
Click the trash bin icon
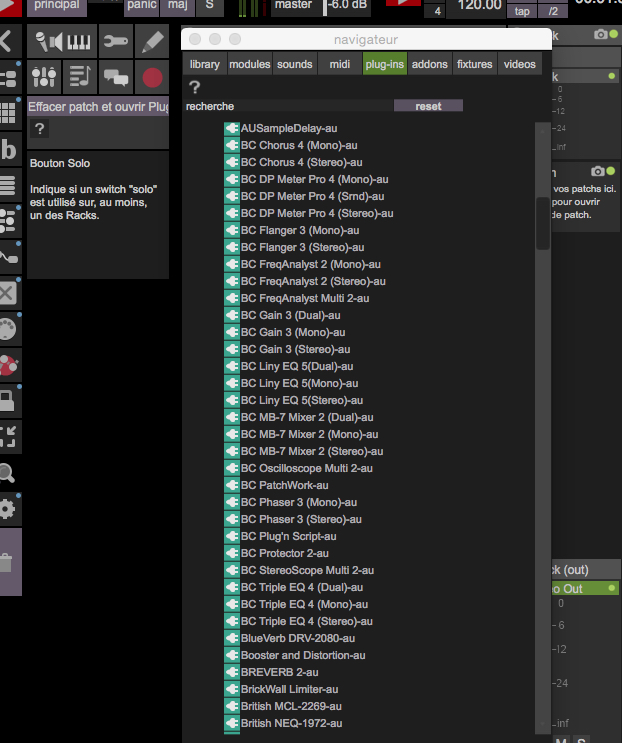(6, 562)
